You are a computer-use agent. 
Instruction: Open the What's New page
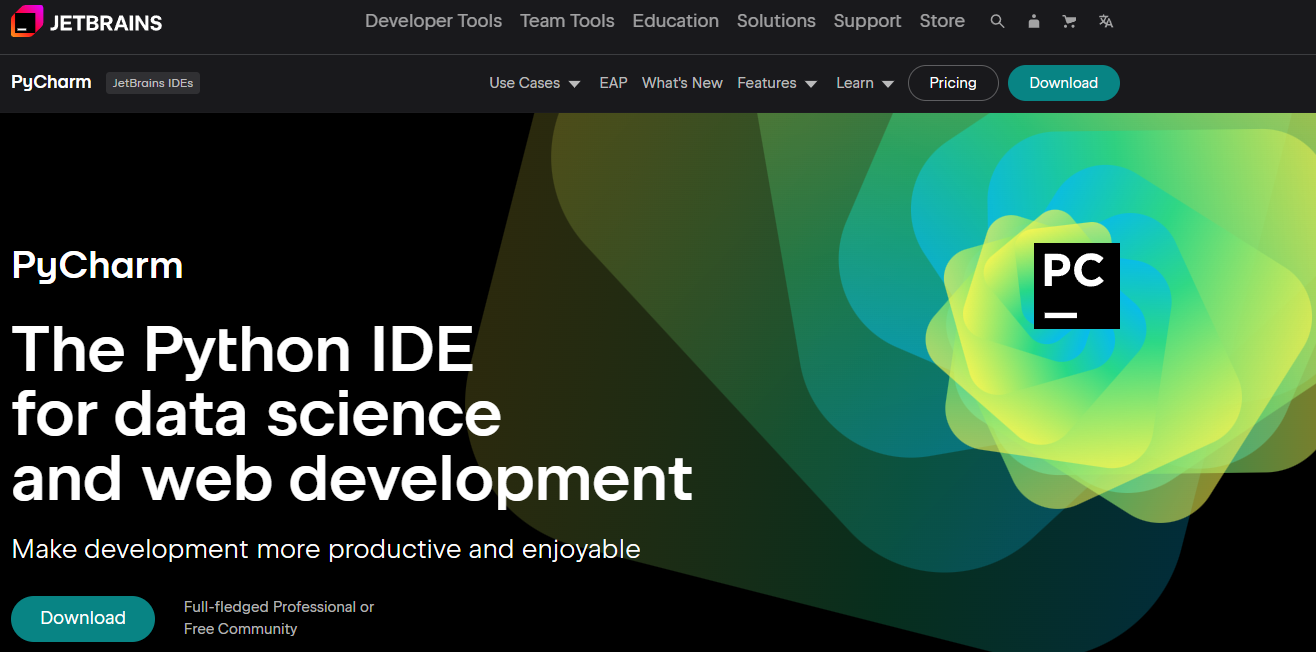coord(682,83)
